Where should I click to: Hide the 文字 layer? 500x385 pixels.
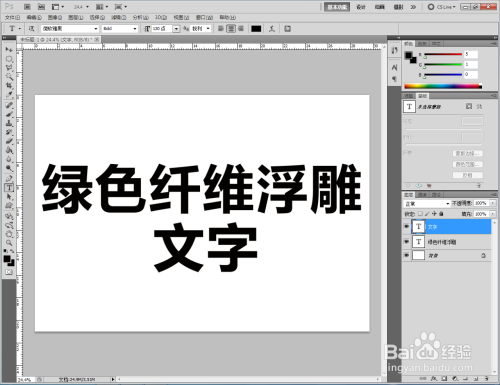[x=407, y=226]
